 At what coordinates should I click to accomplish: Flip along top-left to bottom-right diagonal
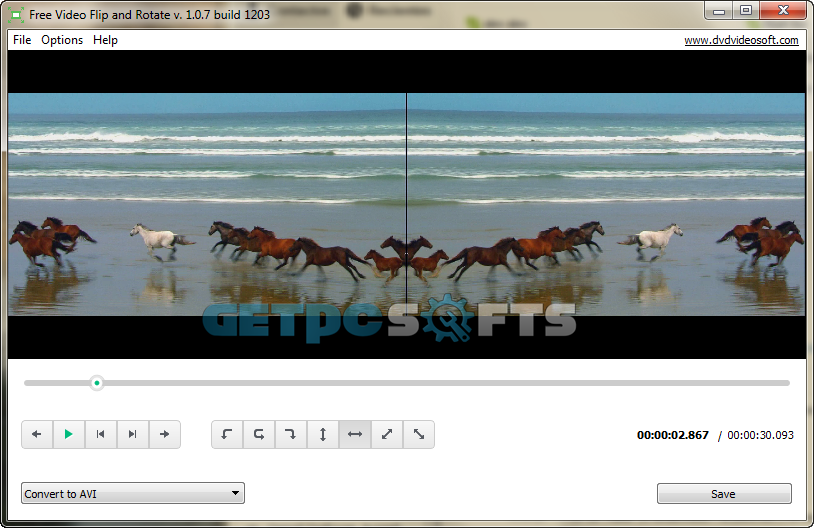pyautogui.click(x=419, y=434)
